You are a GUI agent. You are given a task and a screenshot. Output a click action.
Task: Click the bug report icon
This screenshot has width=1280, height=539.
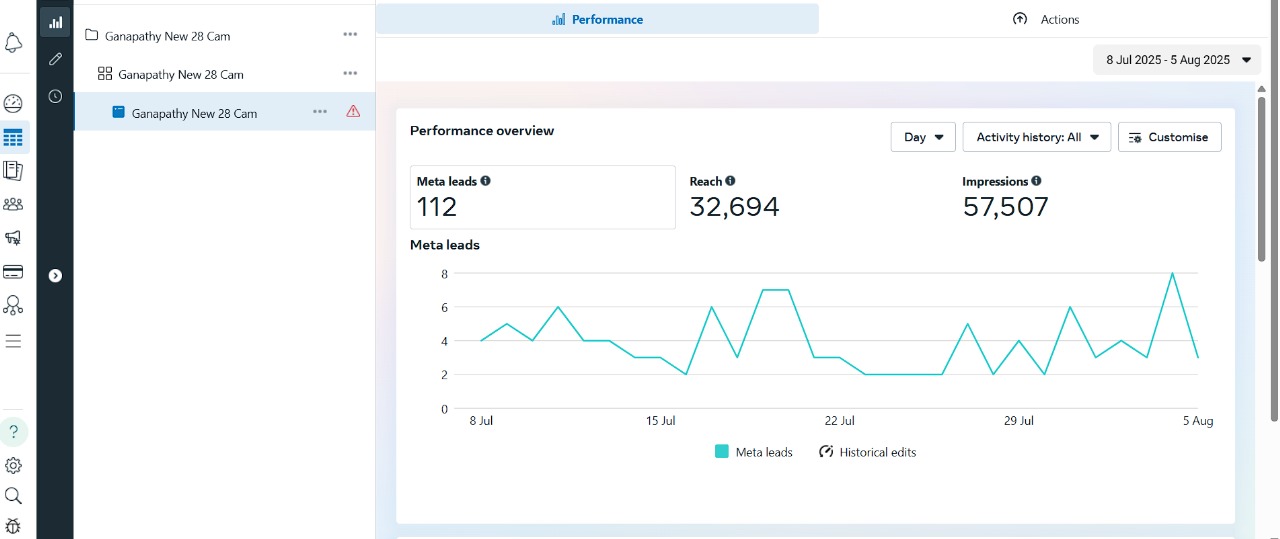click(13, 526)
